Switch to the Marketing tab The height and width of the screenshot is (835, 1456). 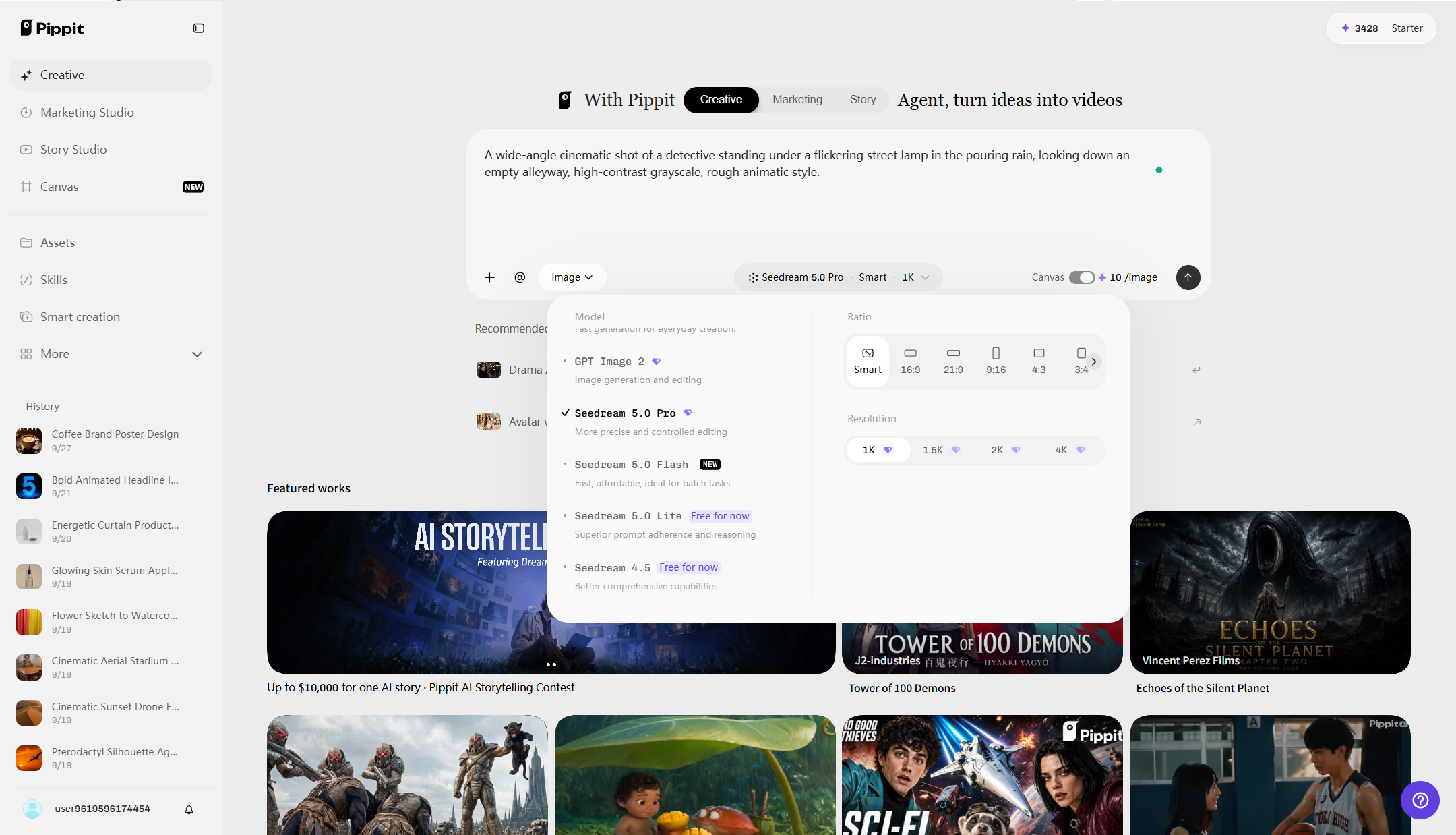click(797, 100)
